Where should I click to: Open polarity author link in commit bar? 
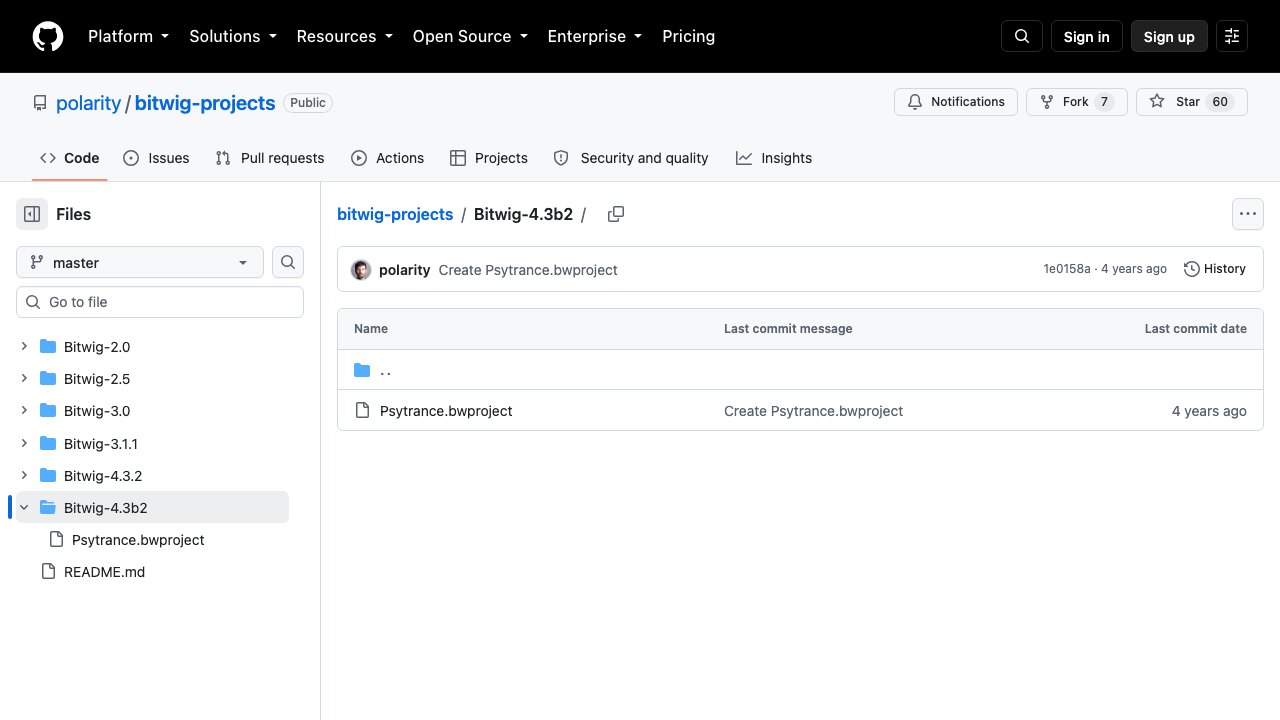pos(404,270)
